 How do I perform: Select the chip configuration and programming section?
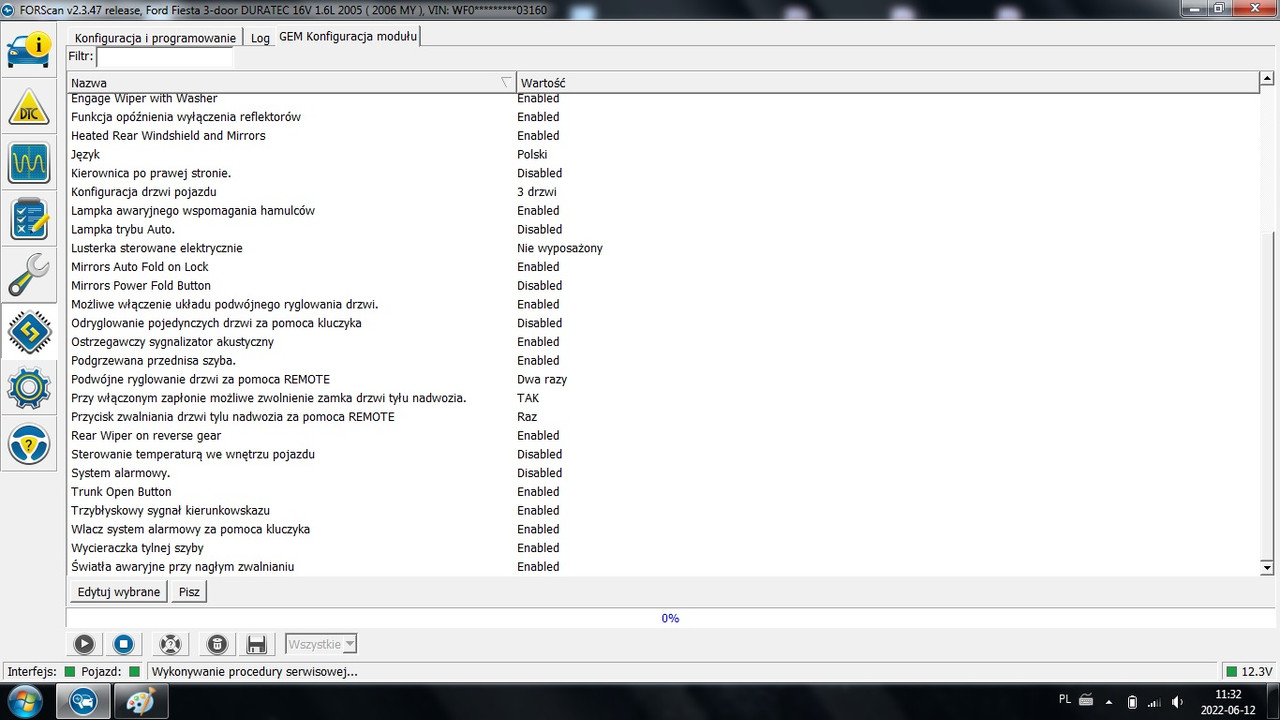click(29, 331)
